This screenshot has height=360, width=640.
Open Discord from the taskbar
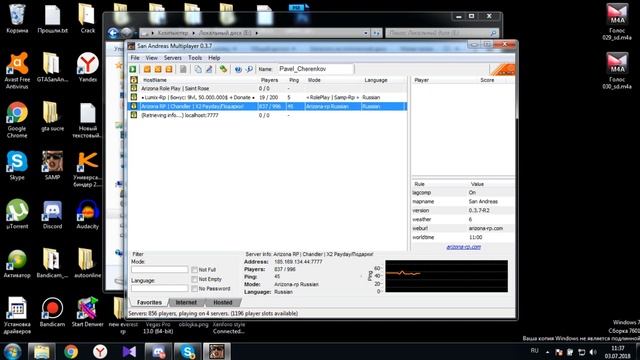(x=158, y=351)
